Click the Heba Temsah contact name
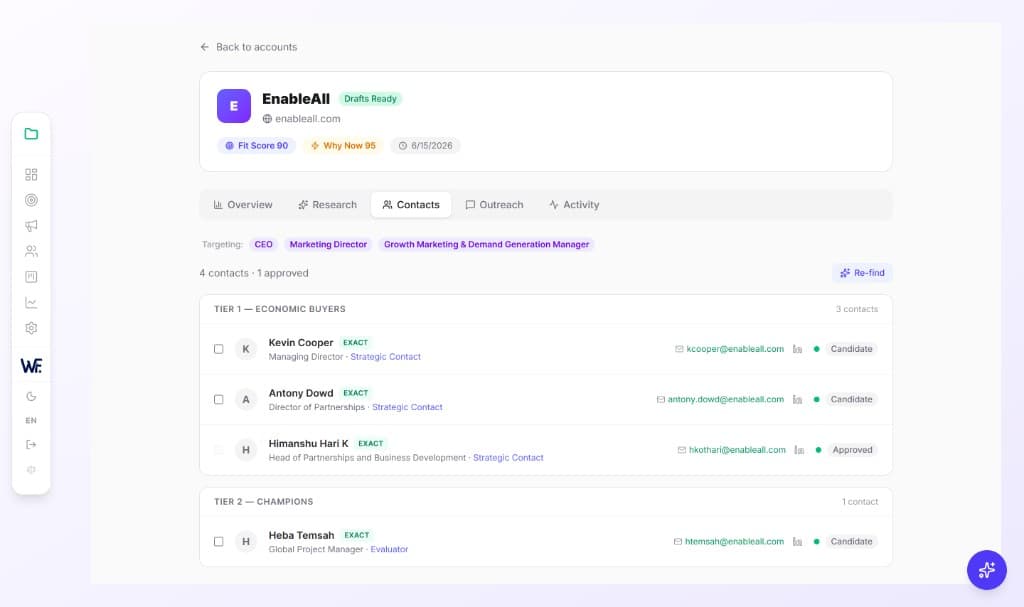 tap(301, 535)
